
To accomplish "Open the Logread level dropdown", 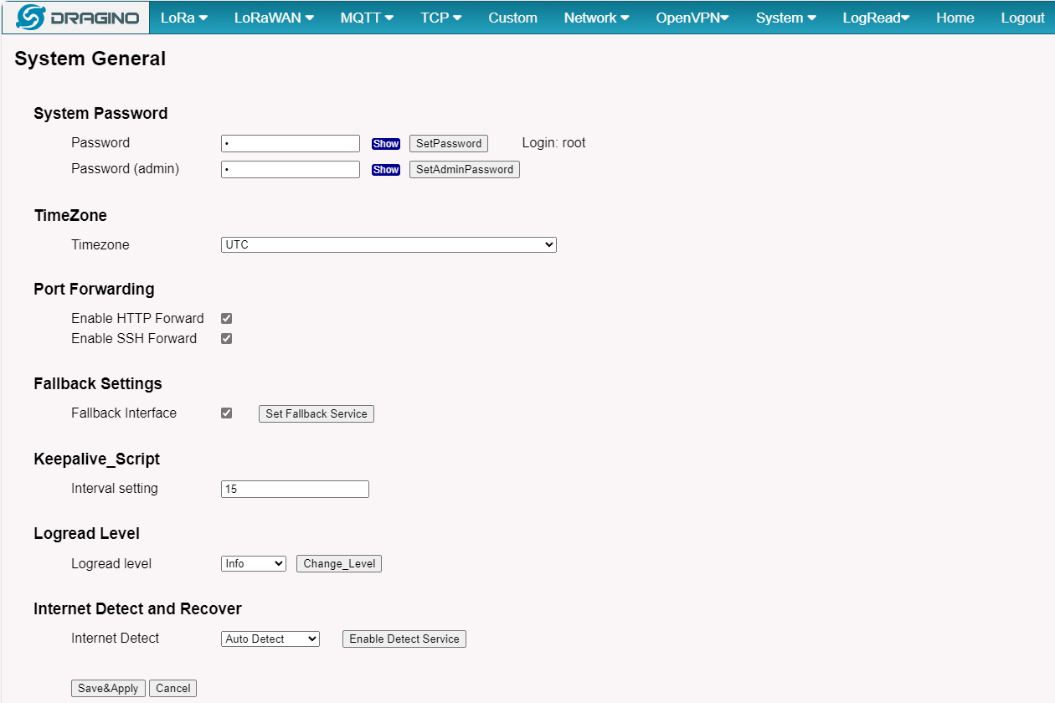I will click(x=254, y=564).
